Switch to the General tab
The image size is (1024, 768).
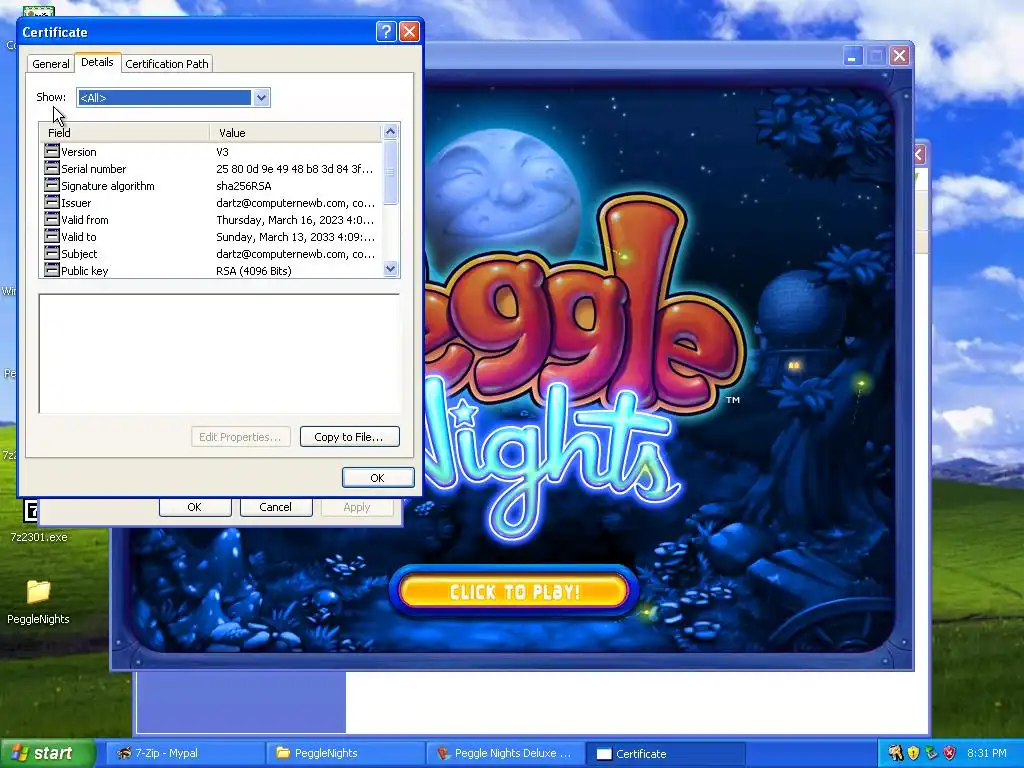pos(50,63)
